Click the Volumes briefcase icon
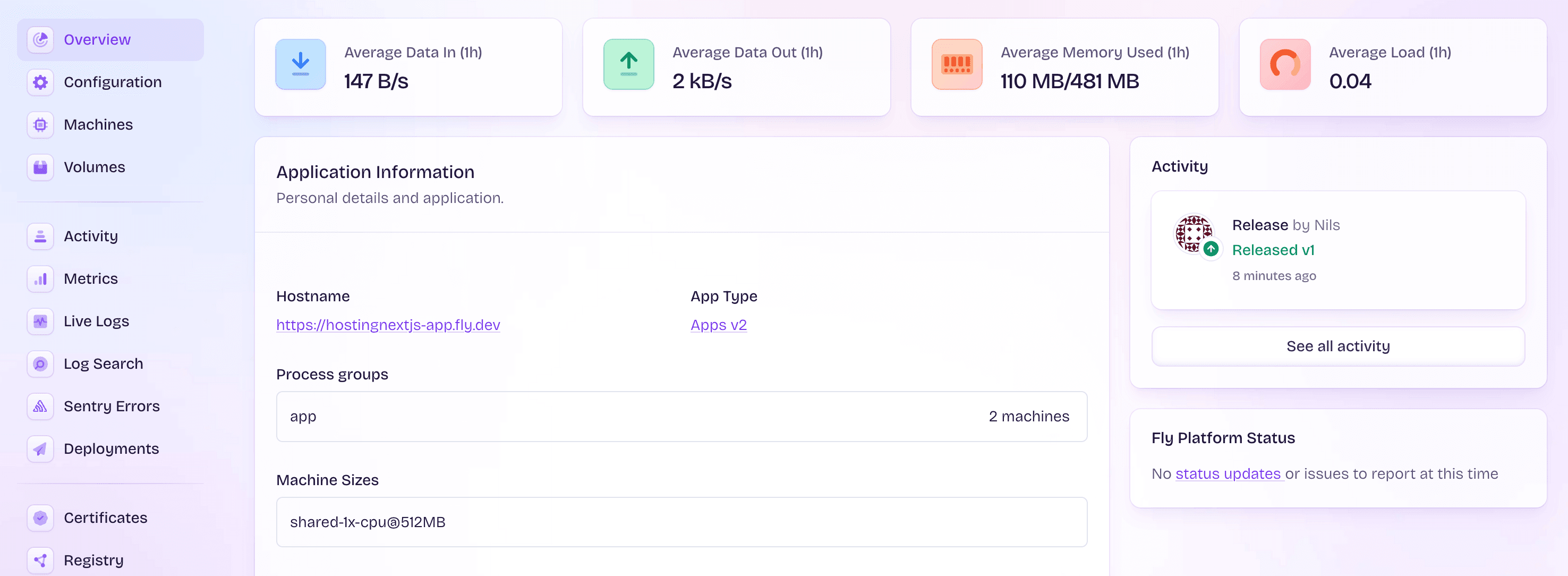The height and width of the screenshot is (576, 1568). (x=39, y=167)
